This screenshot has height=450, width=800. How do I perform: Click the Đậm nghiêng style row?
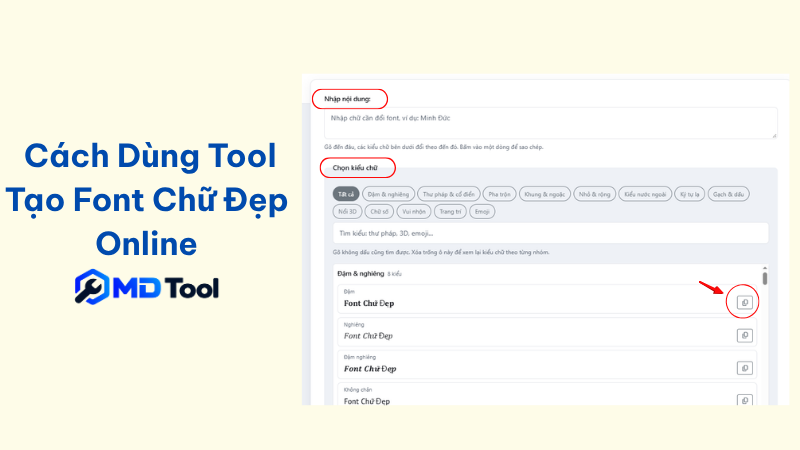(x=547, y=364)
